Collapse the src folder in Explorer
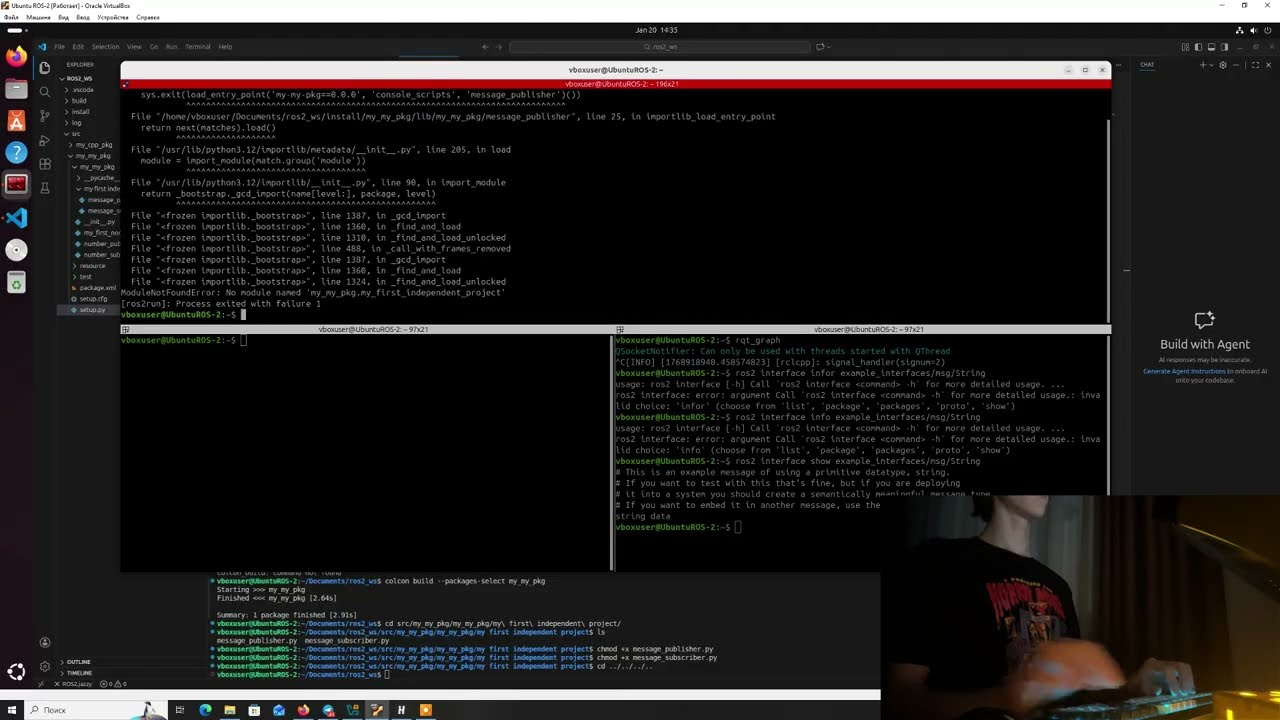The image size is (1280, 720). point(75,134)
